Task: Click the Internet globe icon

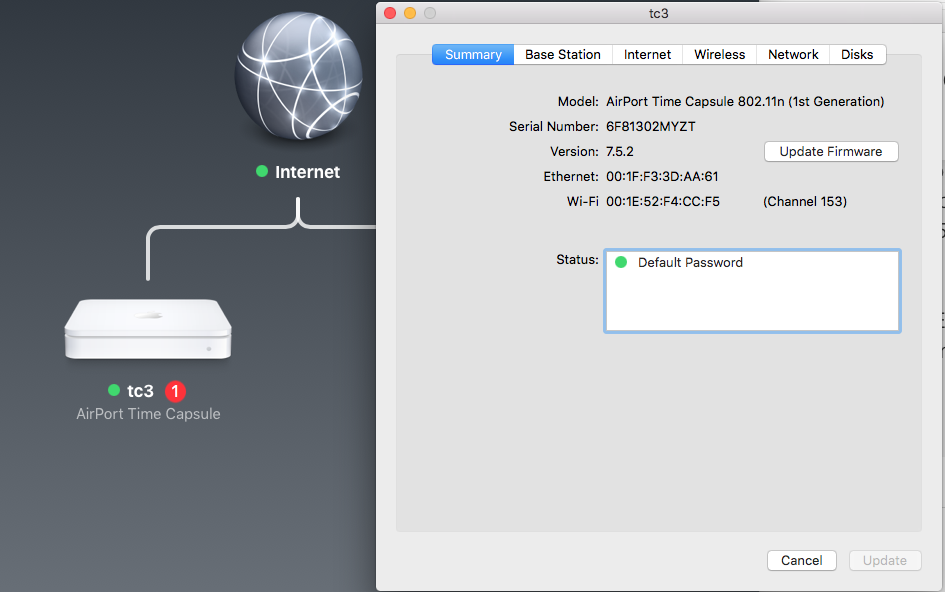Action: tap(299, 77)
